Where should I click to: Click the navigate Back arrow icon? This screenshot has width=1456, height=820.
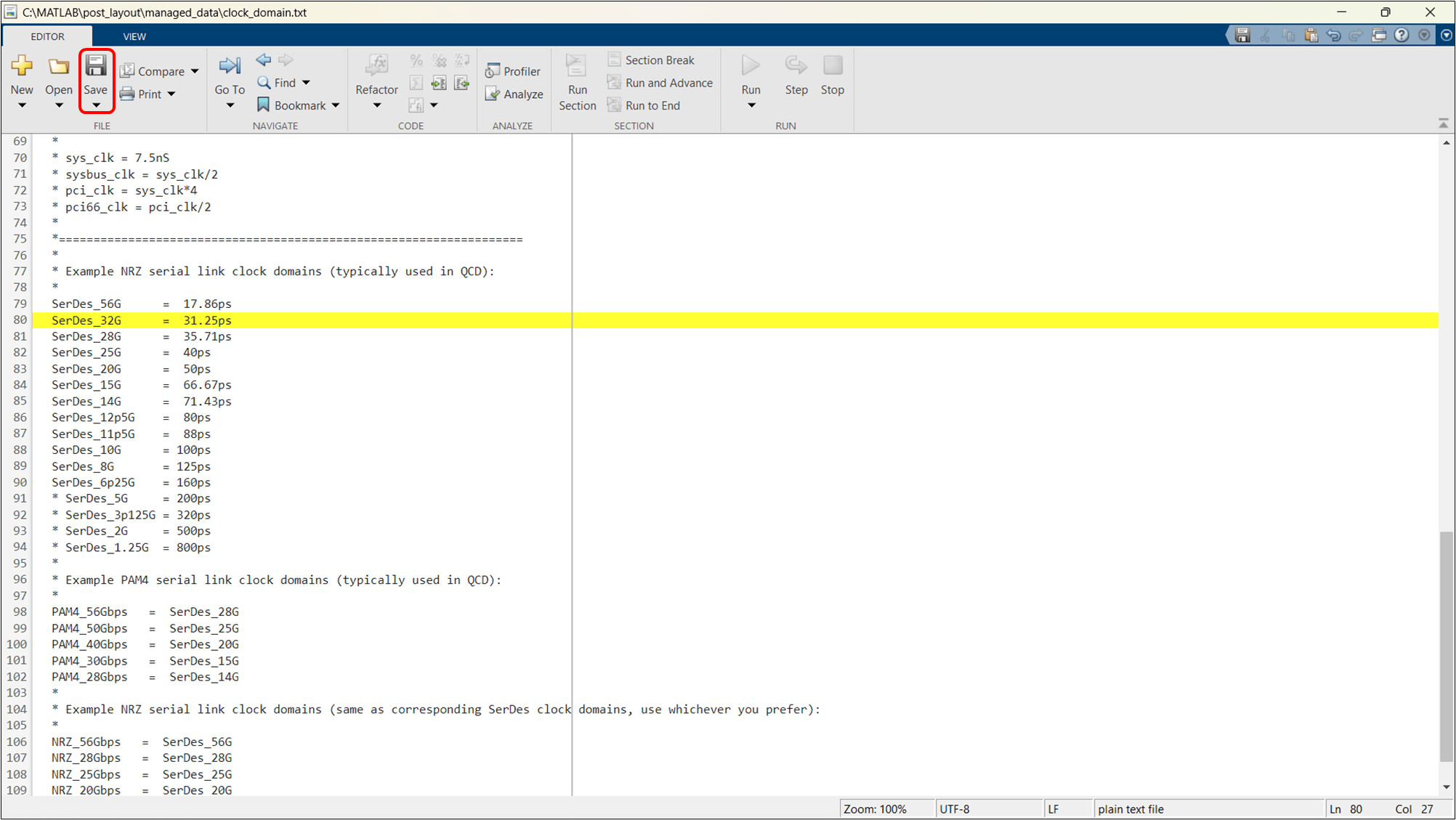[264, 60]
